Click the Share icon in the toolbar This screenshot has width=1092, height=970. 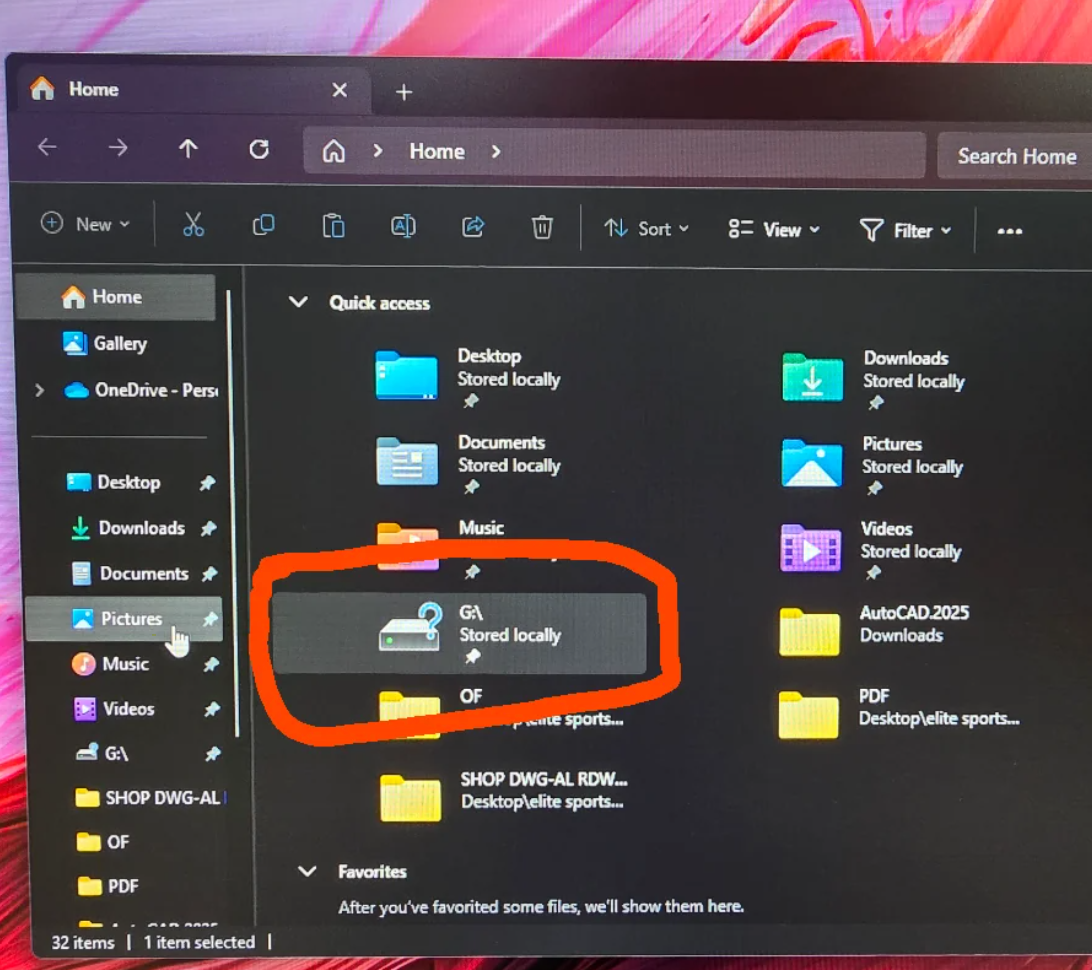[x=472, y=227]
